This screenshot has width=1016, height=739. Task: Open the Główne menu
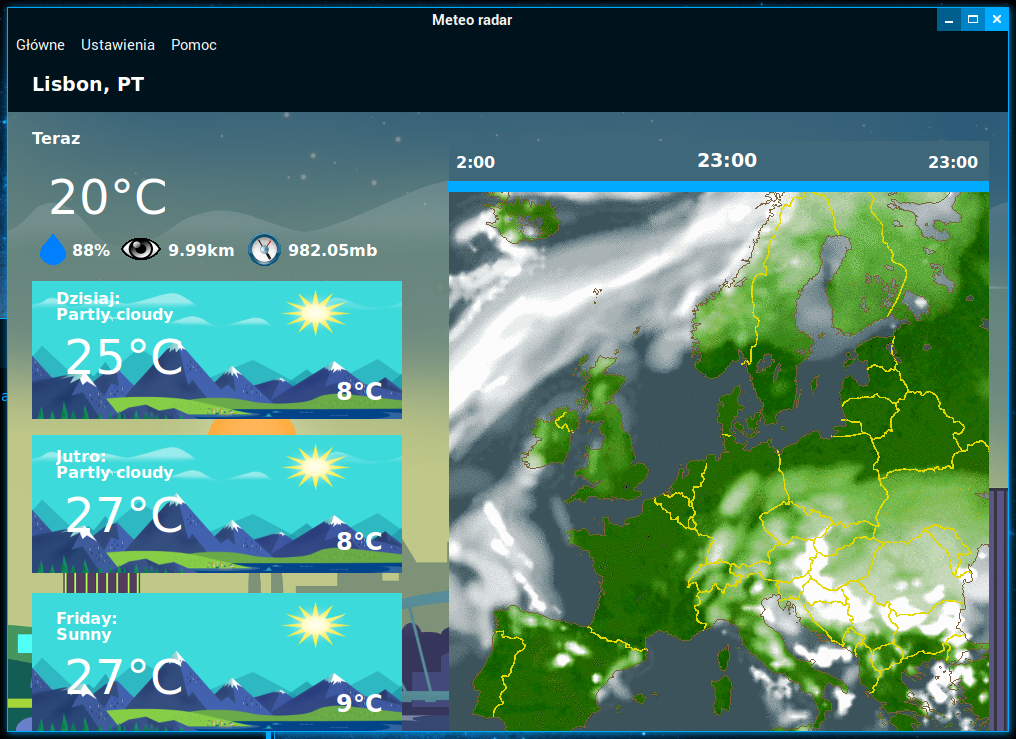[40, 45]
